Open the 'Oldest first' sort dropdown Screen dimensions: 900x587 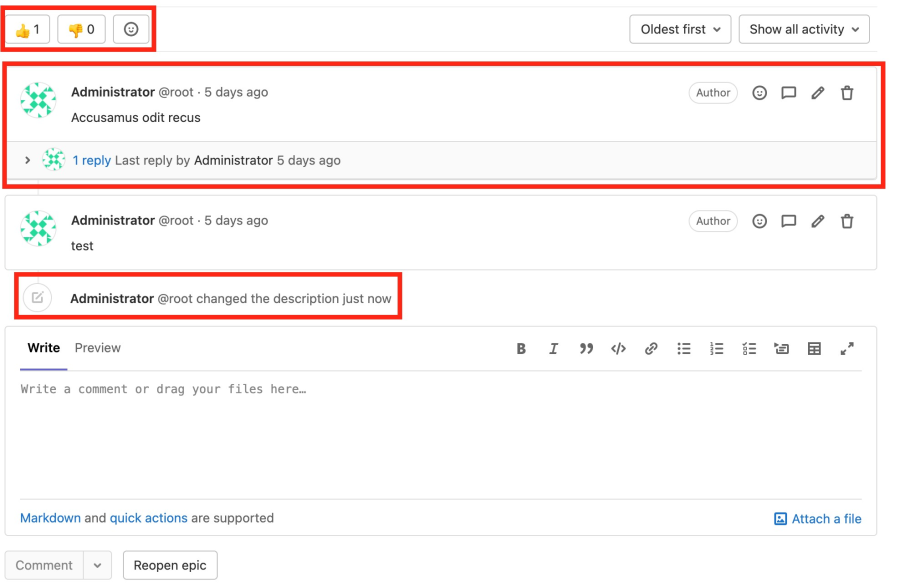[680, 30]
